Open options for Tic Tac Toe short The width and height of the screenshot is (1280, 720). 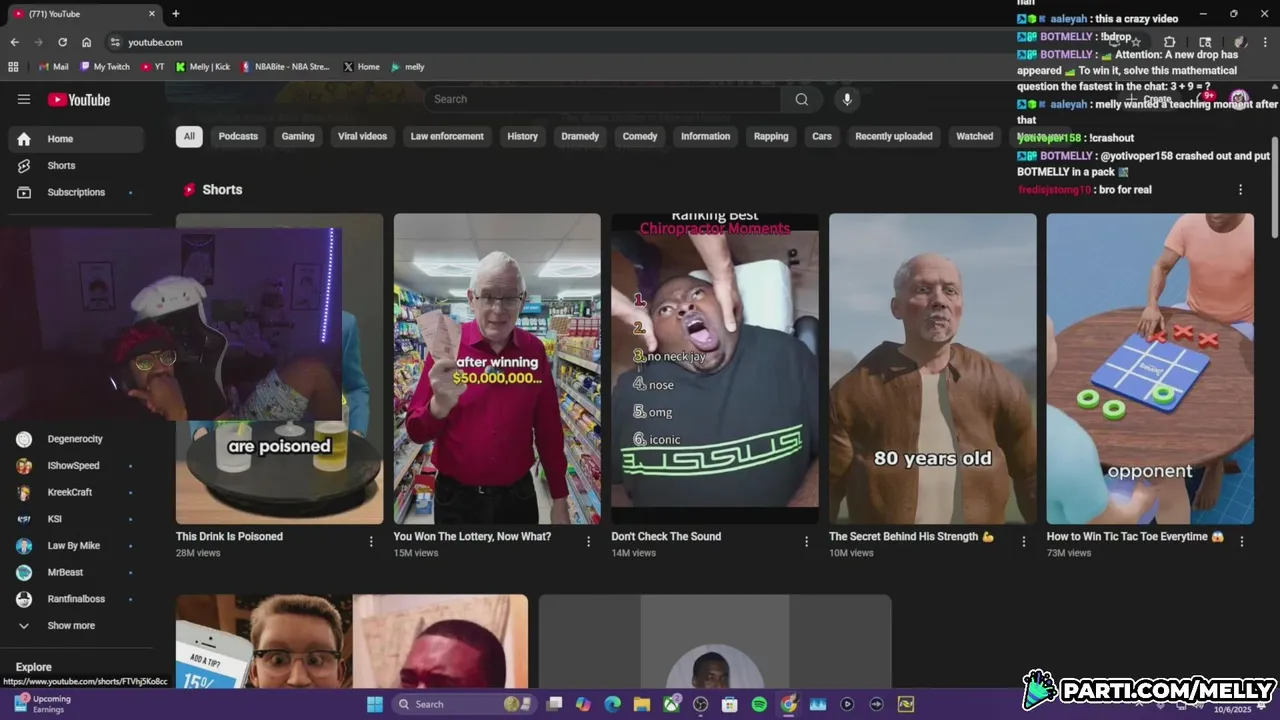pos(1241,541)
